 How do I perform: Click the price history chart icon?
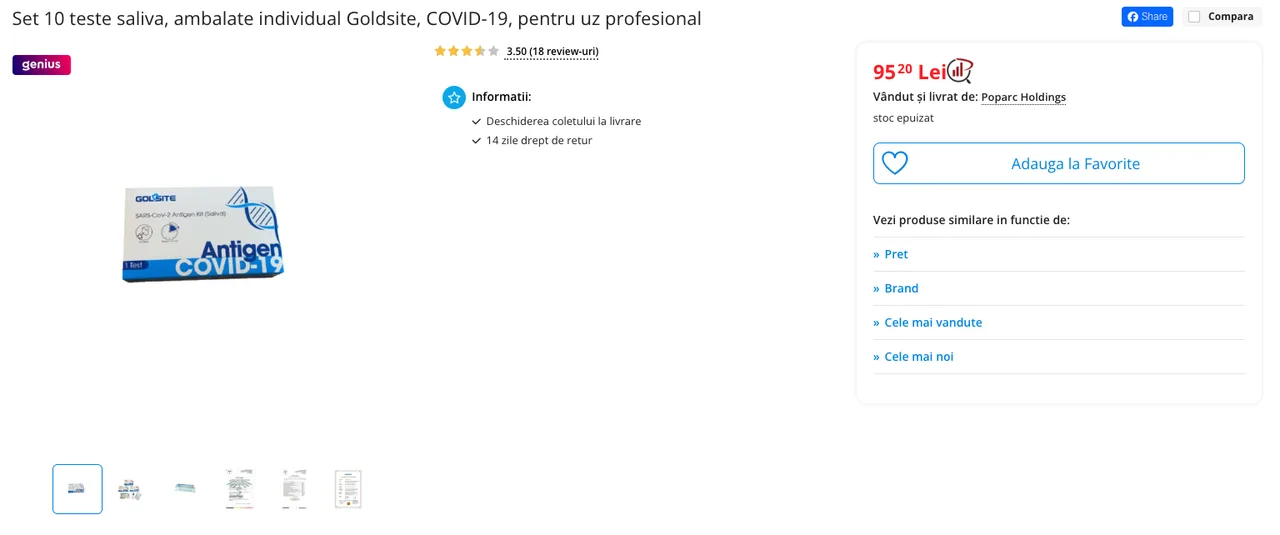pos(960,71)
